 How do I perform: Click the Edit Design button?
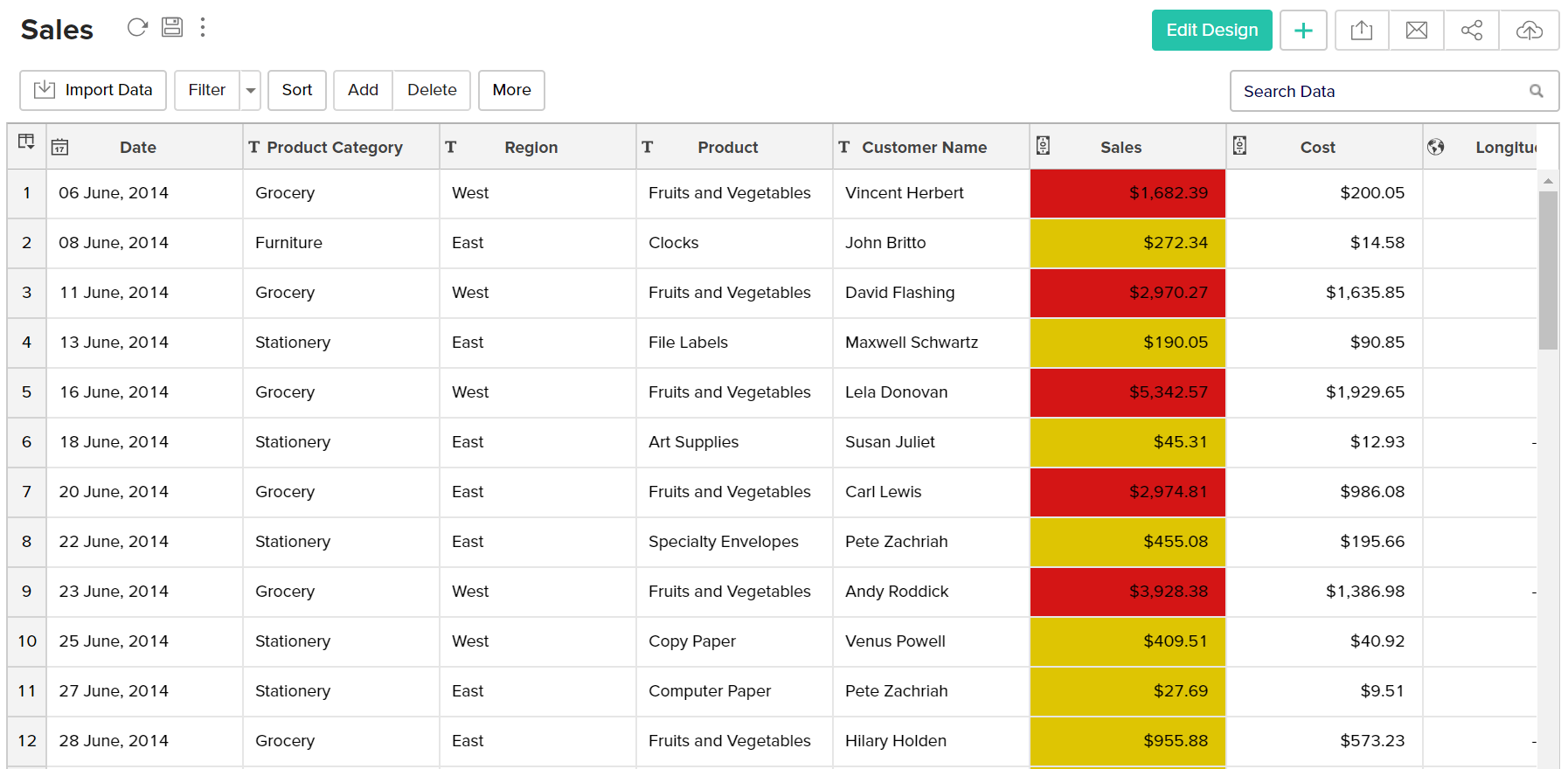[x=1211, y=31]
